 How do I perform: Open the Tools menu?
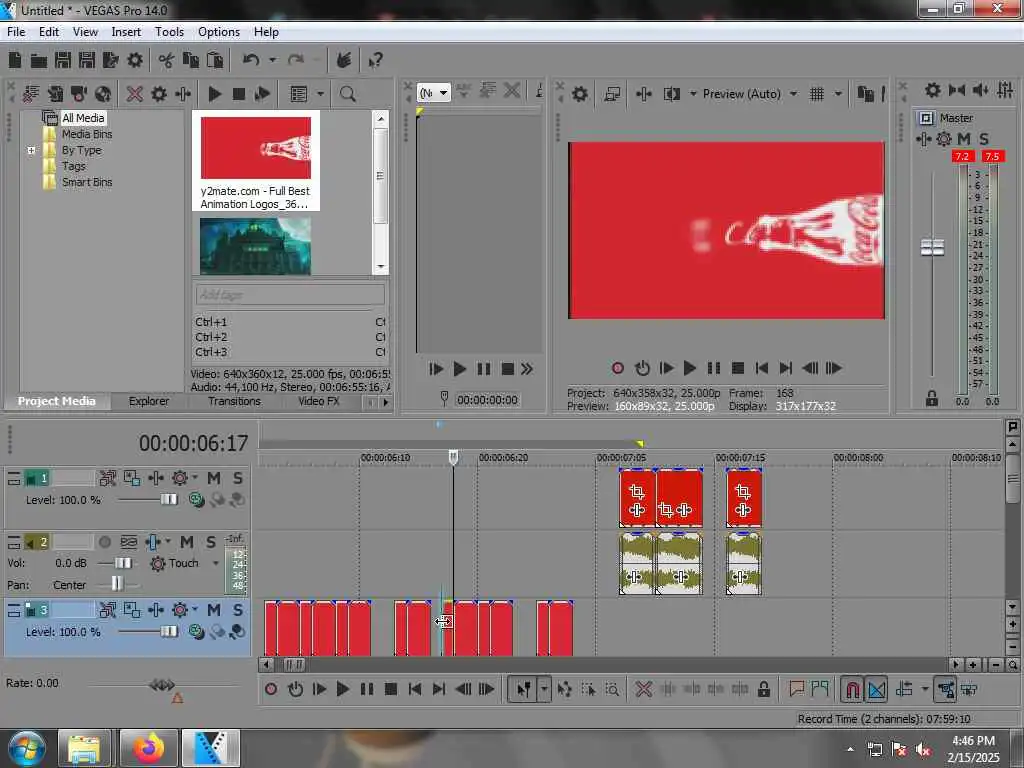(169, 32)
